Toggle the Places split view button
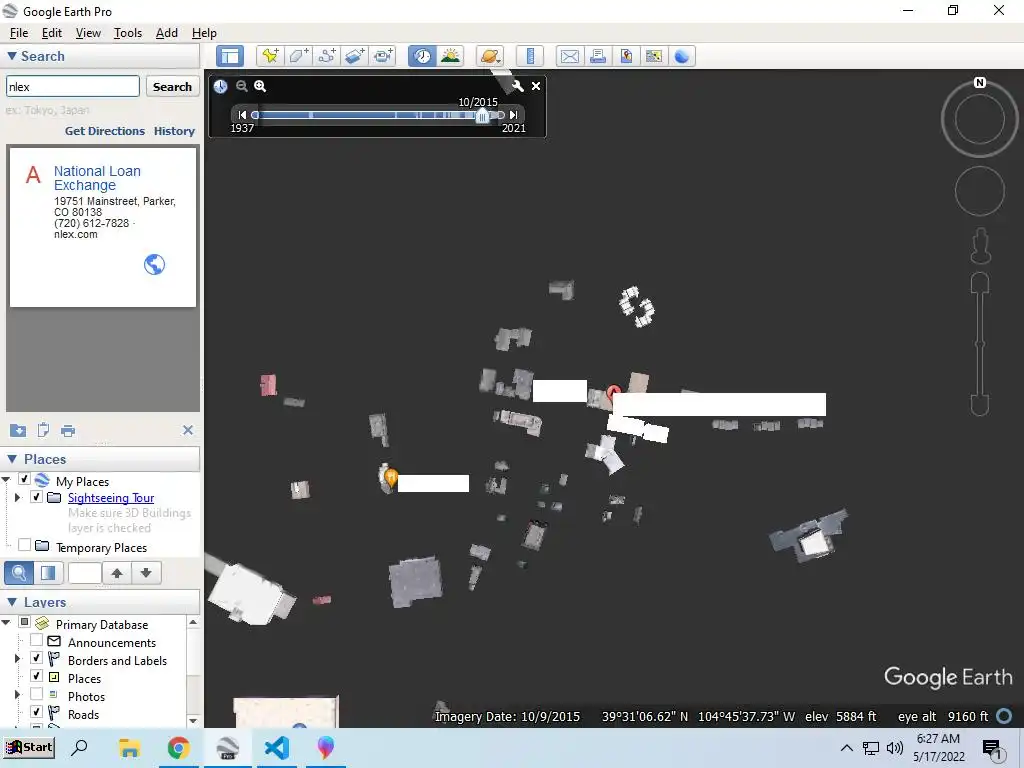 tap(48, 573)
